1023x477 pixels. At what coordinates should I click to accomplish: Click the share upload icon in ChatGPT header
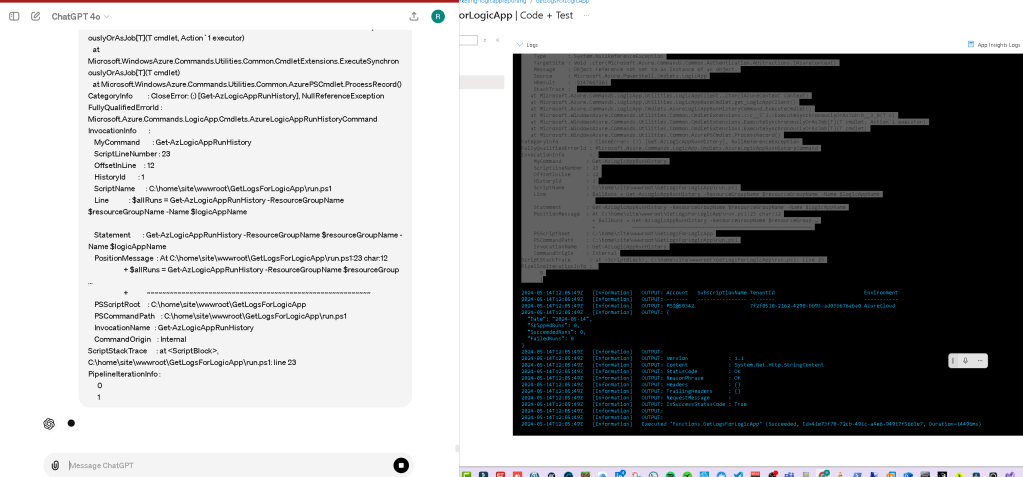[x=414, y=16]
